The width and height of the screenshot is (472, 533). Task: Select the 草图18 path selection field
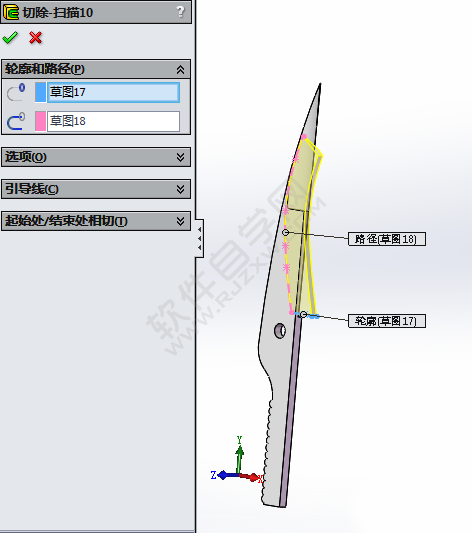(x=113, y=121)
